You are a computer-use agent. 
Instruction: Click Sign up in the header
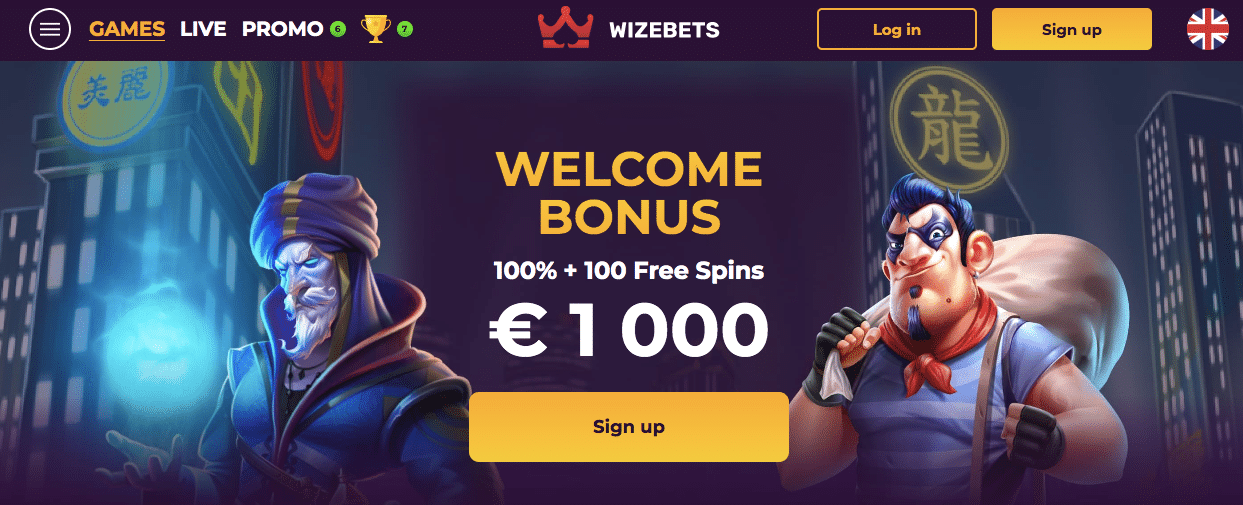pyautogui.click(x=1072, y=29)
